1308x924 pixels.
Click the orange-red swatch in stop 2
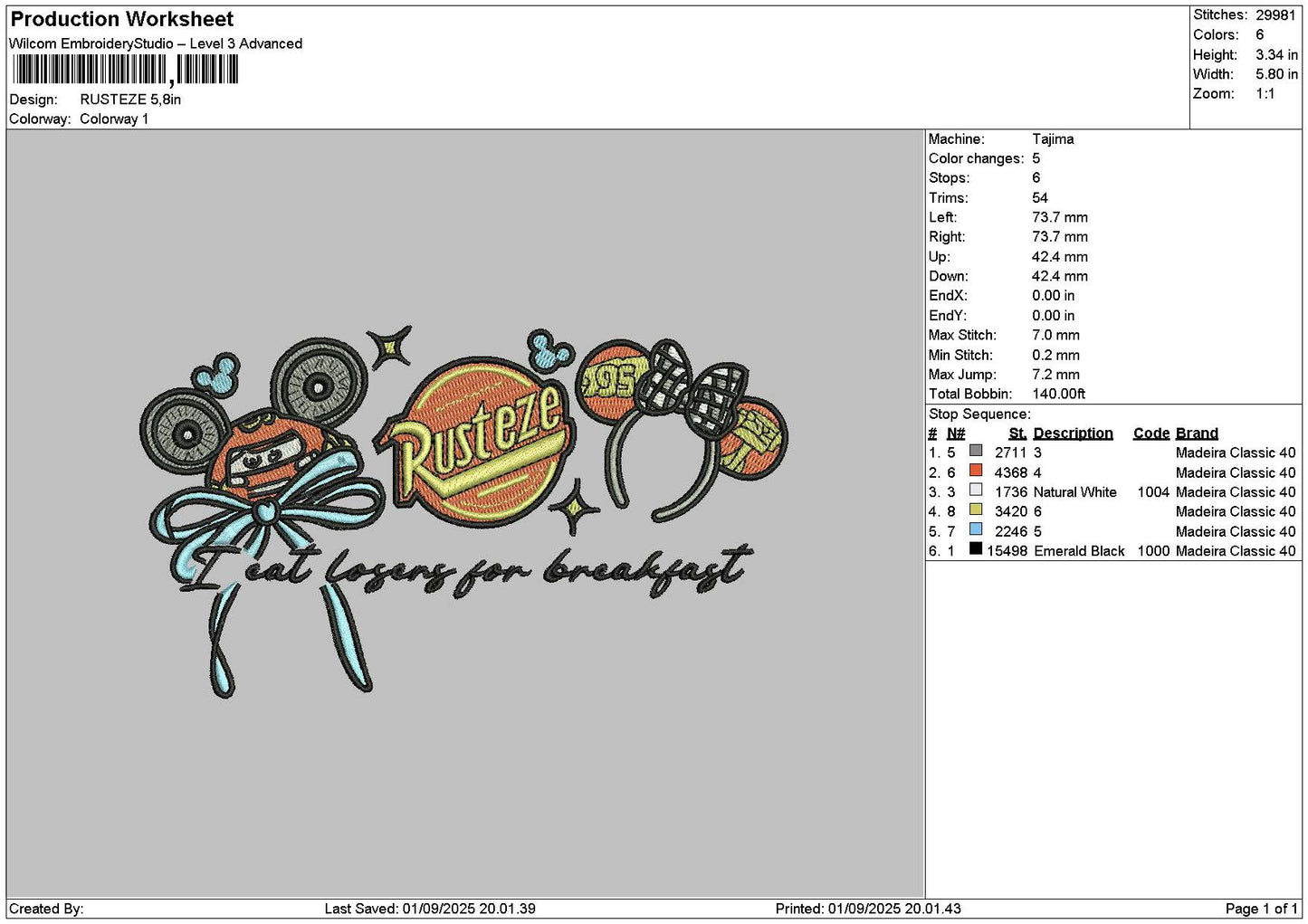tap(975, 471)
